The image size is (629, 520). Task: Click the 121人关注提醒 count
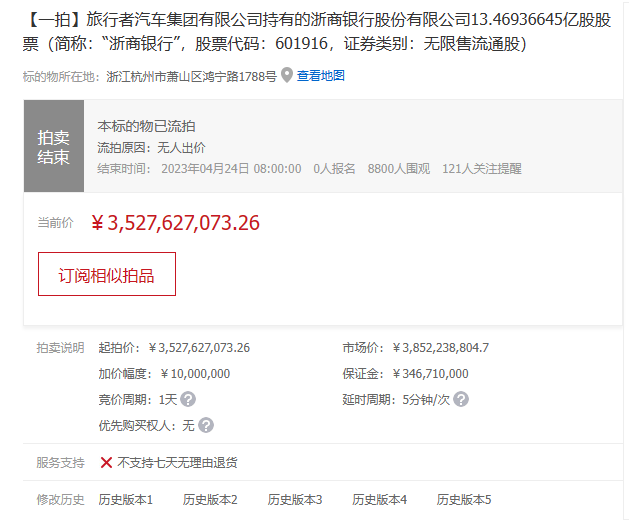click(x=482, y=169)
